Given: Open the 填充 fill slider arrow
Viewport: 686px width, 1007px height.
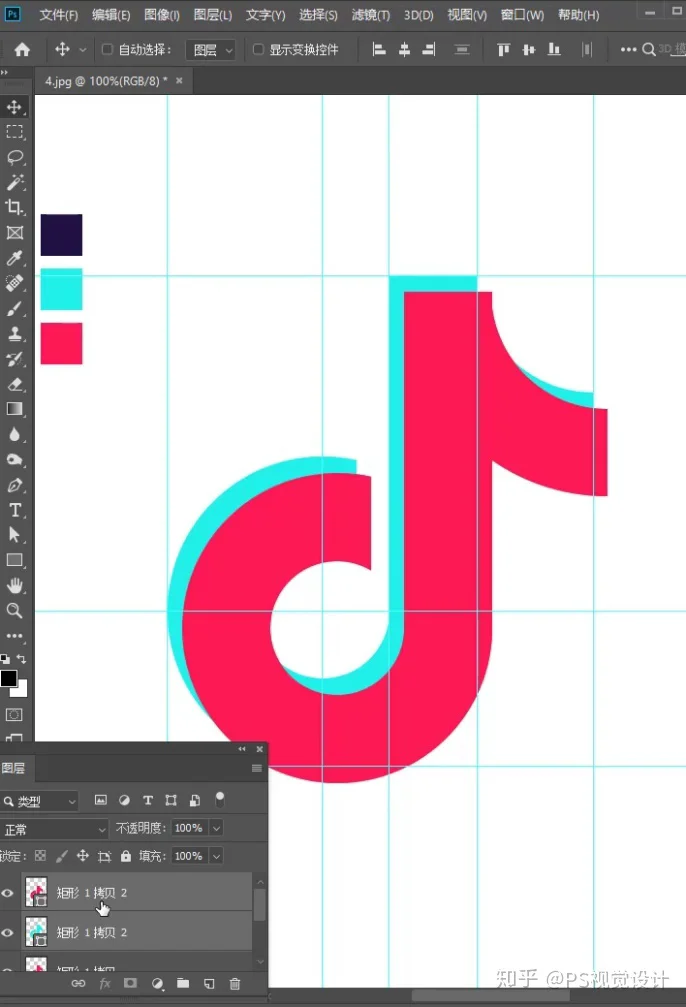Looking at the screenshot, I should coord(216,856).
